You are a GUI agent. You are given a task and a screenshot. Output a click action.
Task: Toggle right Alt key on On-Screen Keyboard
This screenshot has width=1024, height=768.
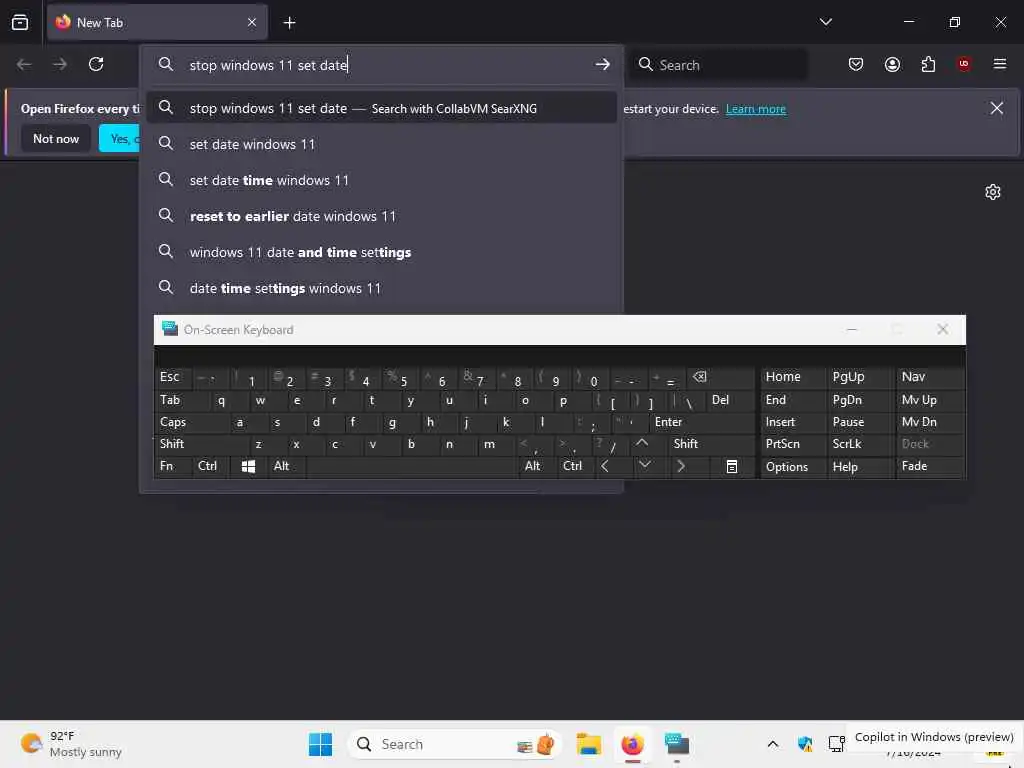tap(537, 466)
